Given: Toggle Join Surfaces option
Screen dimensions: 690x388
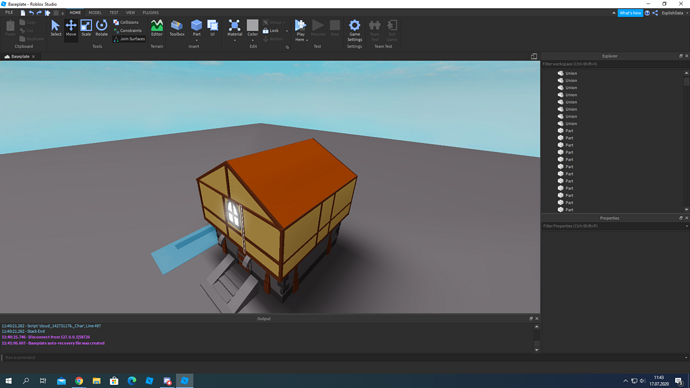Looking at the screenshot, I should (x=129, y=39).
